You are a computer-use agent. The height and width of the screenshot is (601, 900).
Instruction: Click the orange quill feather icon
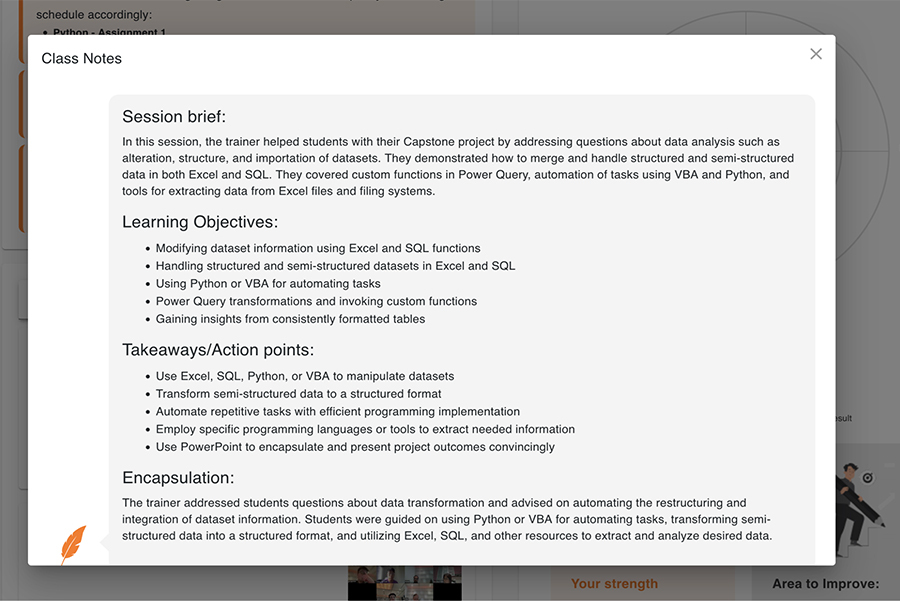tap(73, 541)
